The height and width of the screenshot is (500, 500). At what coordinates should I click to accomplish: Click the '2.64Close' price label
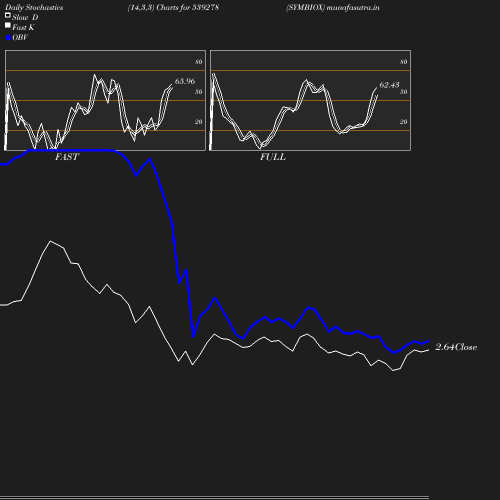coord(456,347)
